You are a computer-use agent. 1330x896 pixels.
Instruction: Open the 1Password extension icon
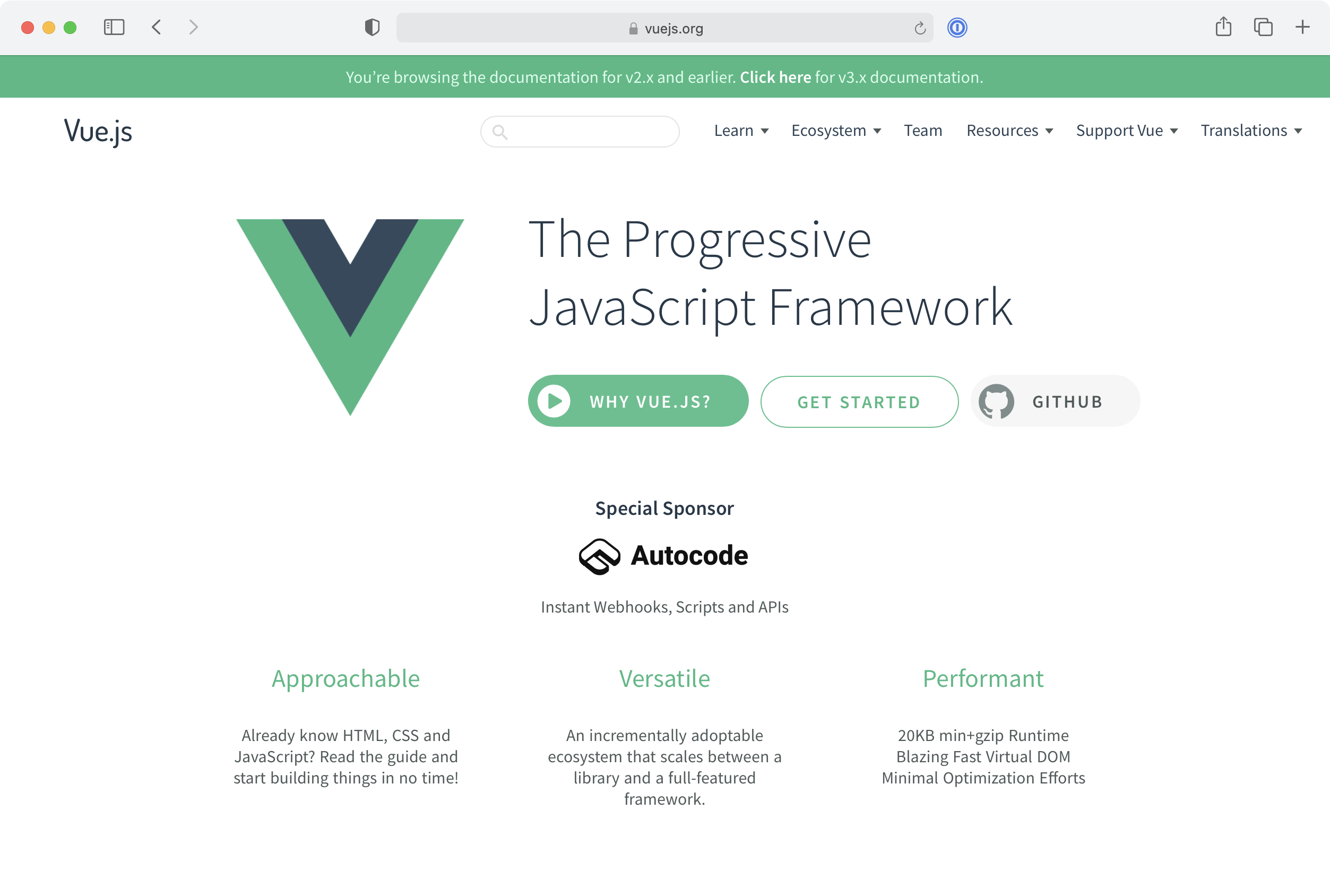click(957, 28)
